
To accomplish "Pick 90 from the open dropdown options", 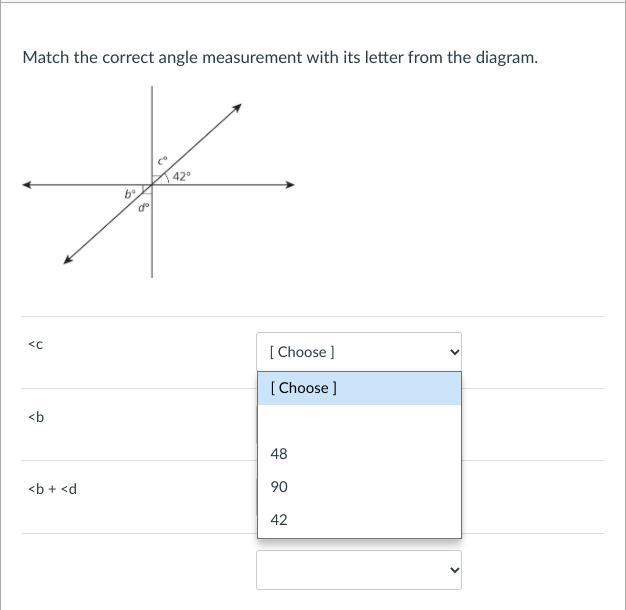I will click(359, 487).
